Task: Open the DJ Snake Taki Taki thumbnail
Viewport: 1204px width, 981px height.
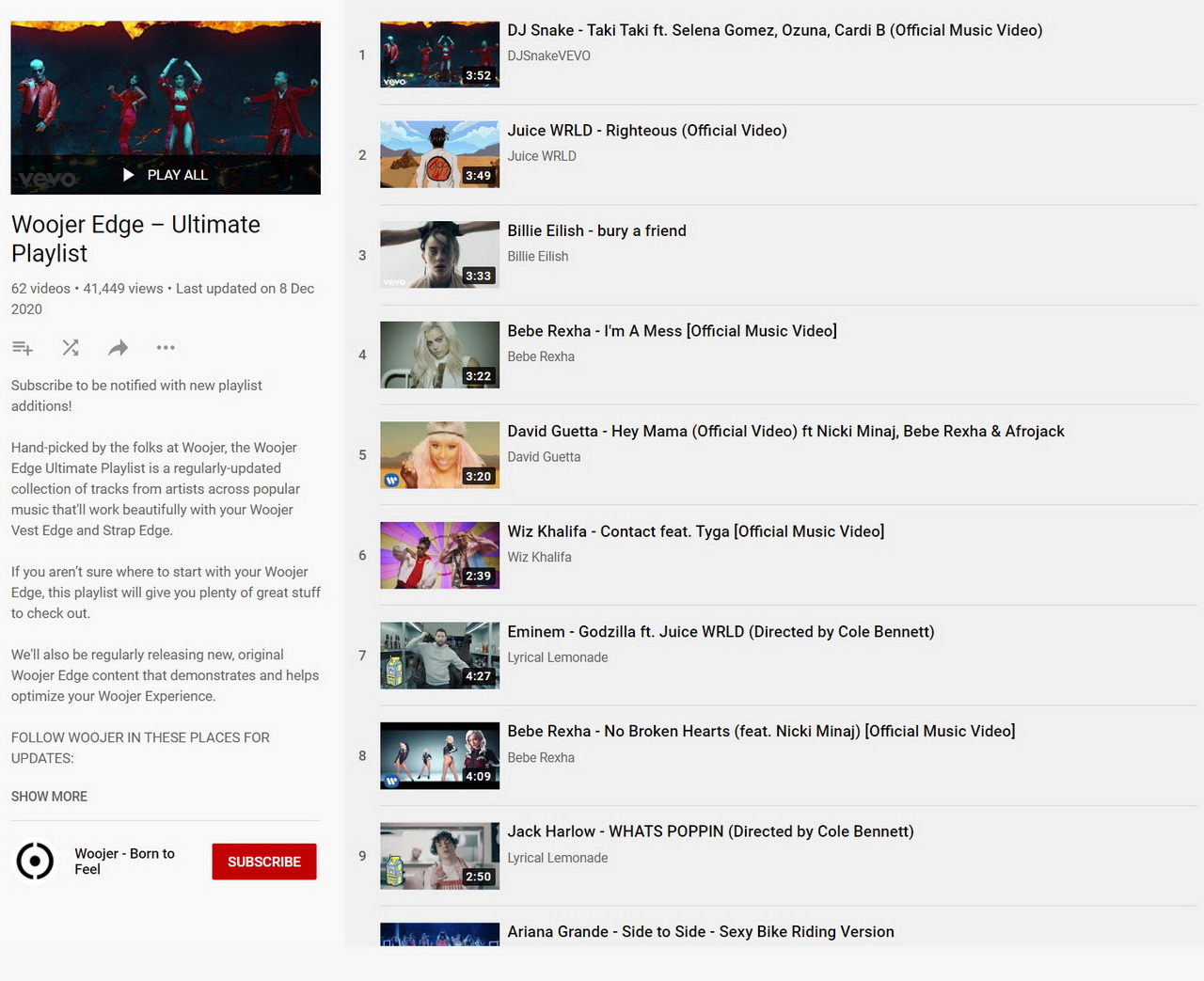Action: coord(439,55)
